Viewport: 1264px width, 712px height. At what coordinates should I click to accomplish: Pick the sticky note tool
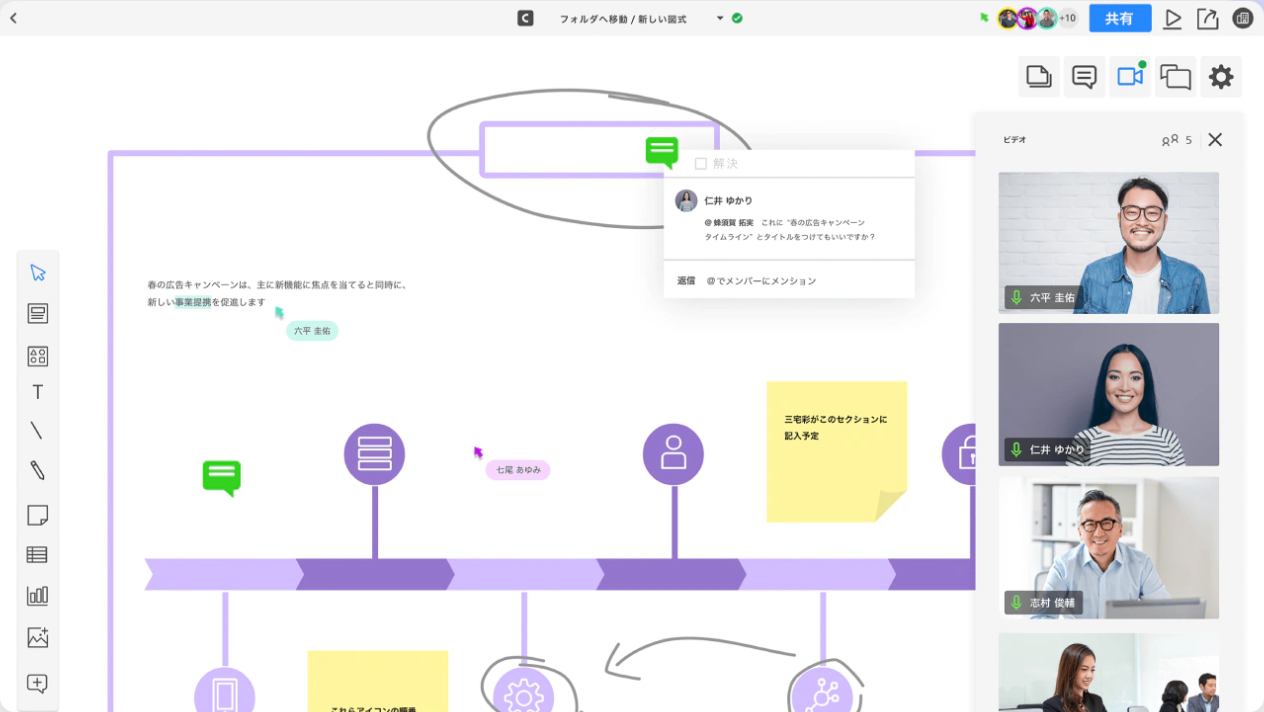[37, 514]
